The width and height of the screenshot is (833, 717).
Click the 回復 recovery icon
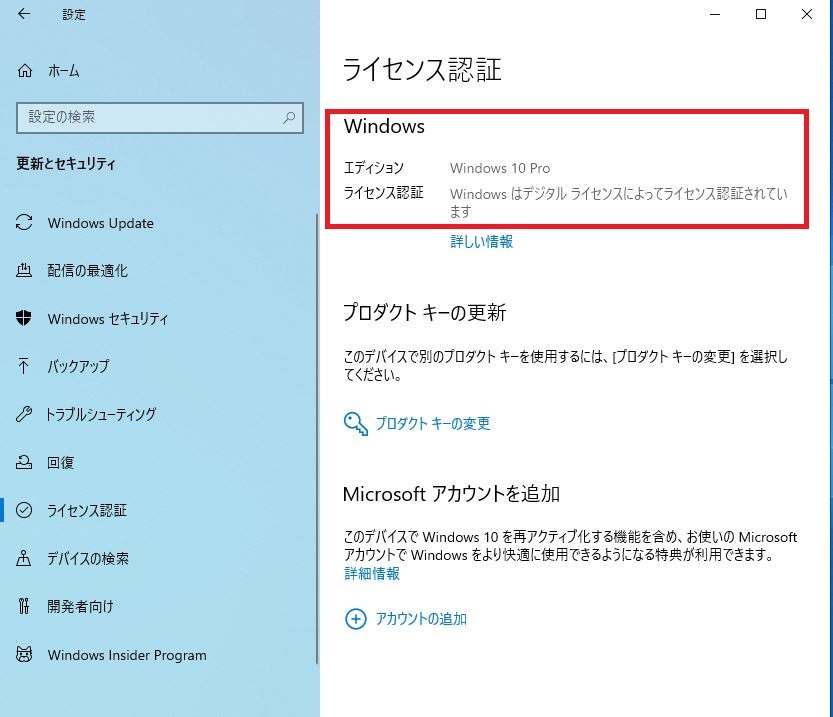[24, 462]
